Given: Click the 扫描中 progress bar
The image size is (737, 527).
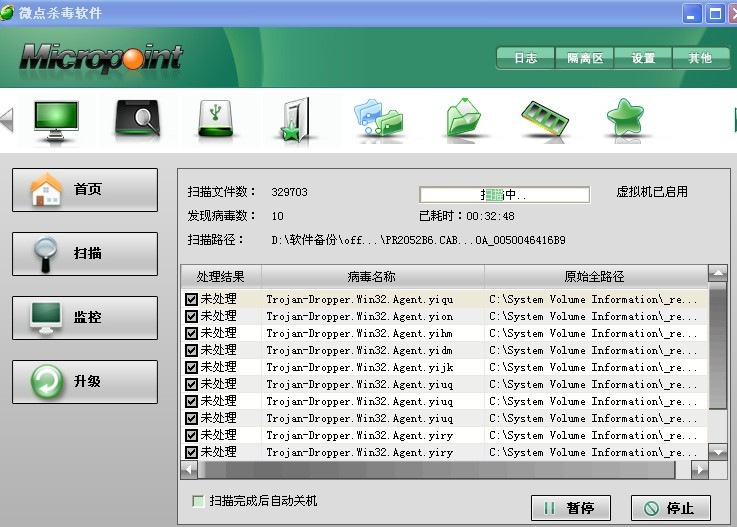Looking at the screenshot, I should (x=504, y=195).
